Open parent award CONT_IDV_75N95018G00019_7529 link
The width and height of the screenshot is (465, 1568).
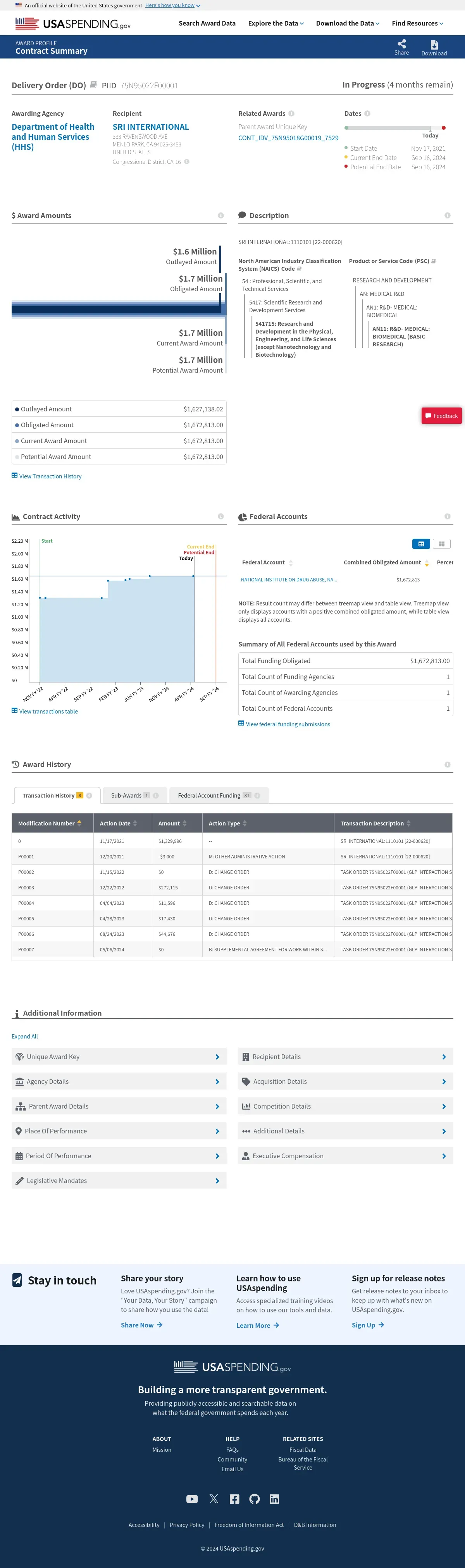289,138
